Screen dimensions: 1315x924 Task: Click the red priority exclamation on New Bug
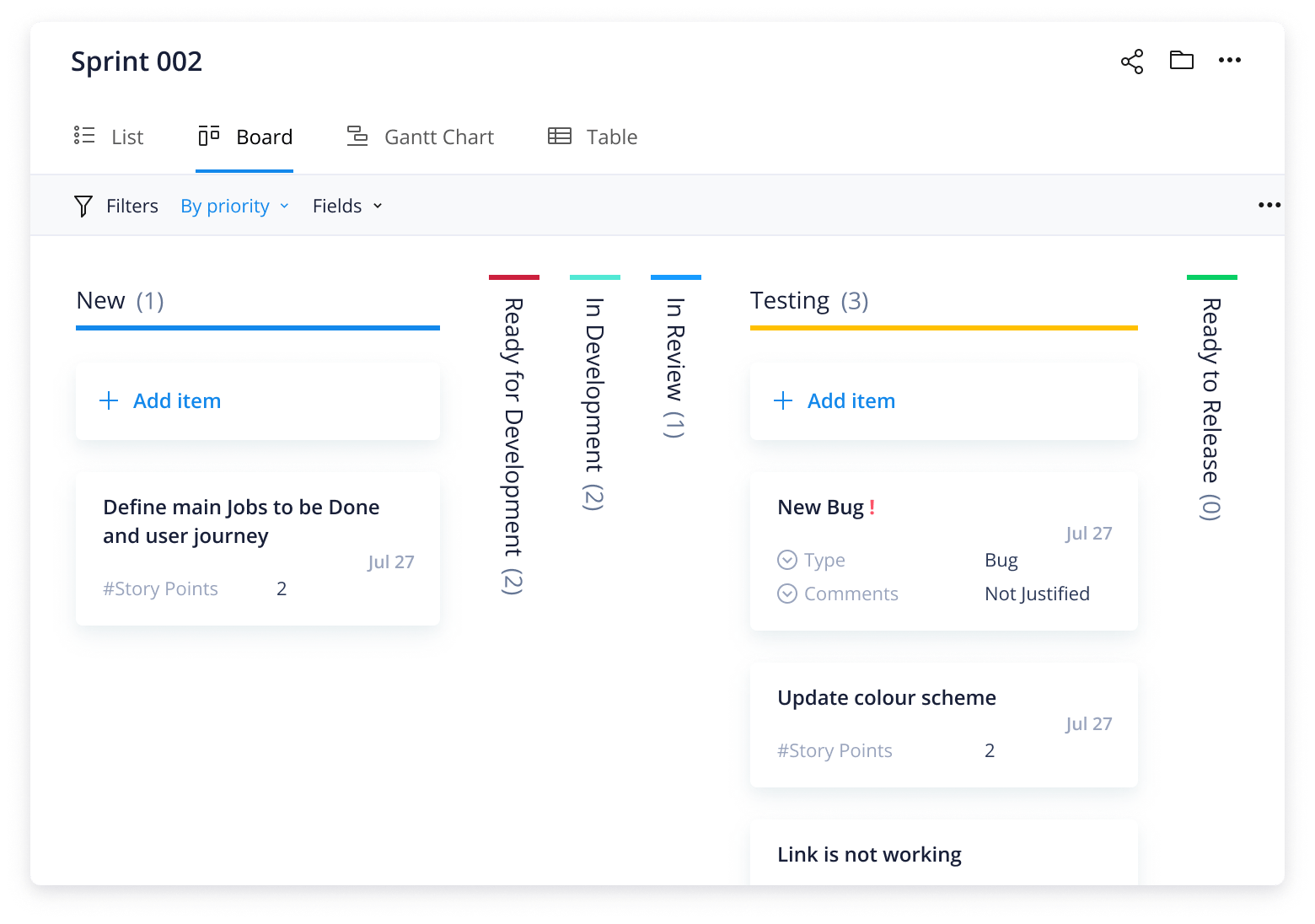872,508
